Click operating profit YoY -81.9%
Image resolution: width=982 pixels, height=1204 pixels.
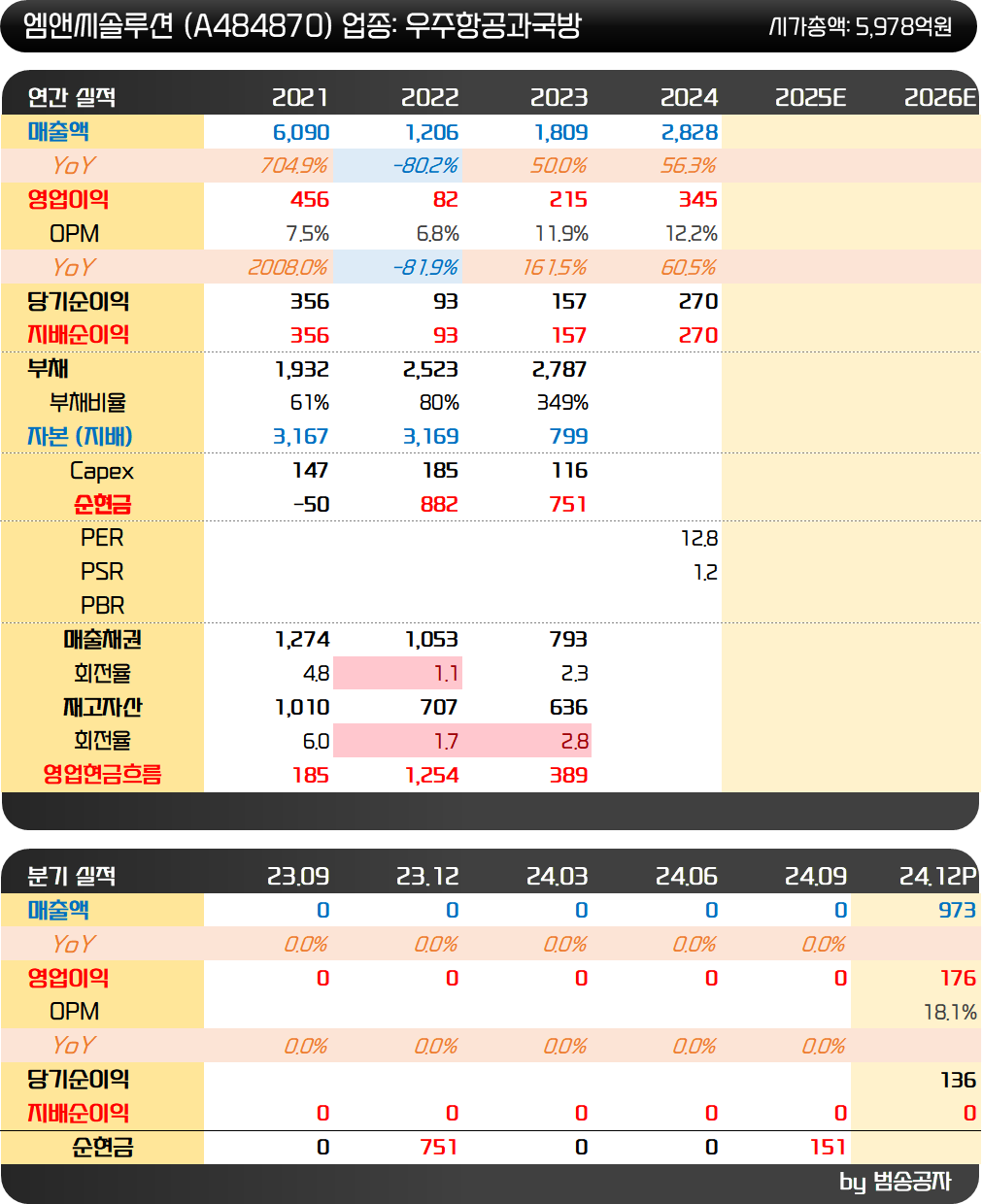tap(425, 268)
